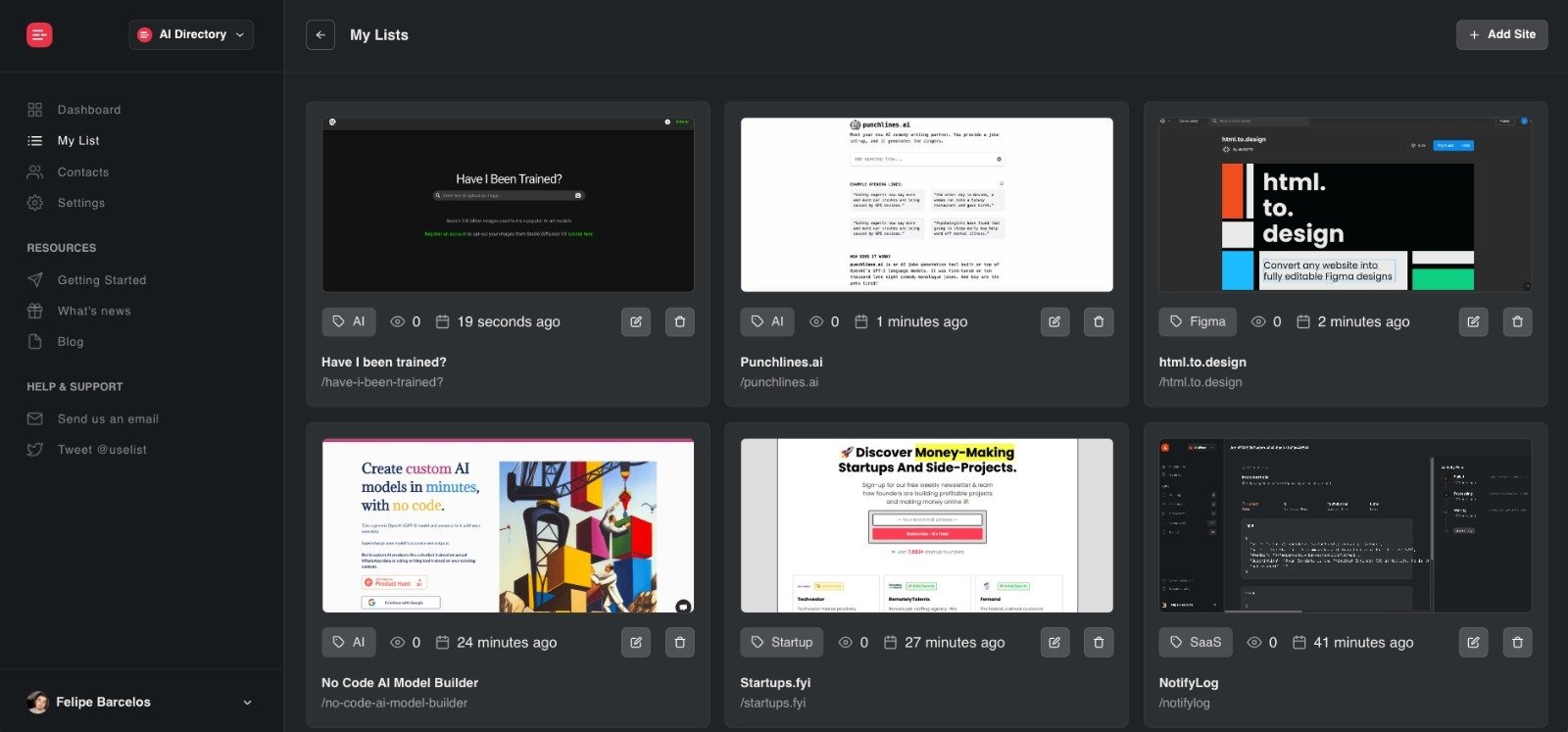Edit the Have I been trained? site

coord(636,321)
